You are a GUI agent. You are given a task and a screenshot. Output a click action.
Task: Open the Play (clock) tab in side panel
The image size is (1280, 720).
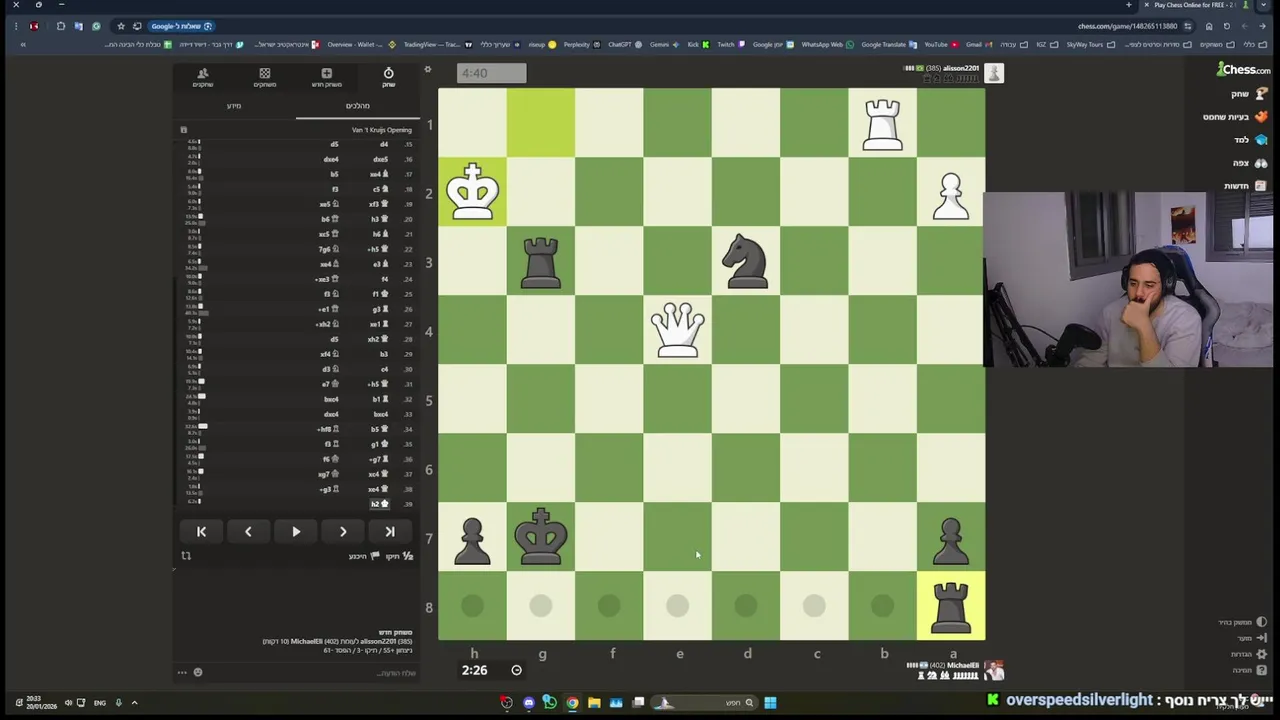[x=388, y=77]
